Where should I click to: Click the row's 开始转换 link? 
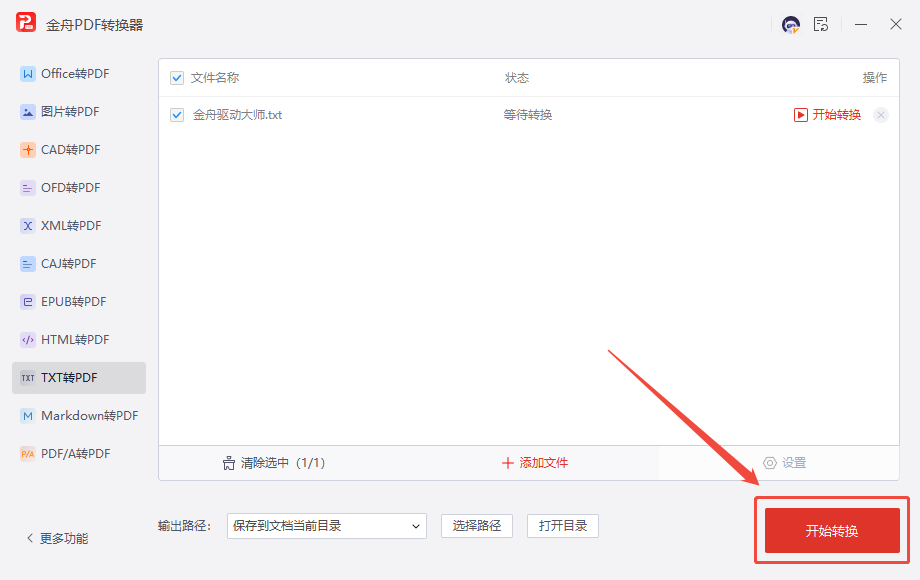tap(836, 115)
